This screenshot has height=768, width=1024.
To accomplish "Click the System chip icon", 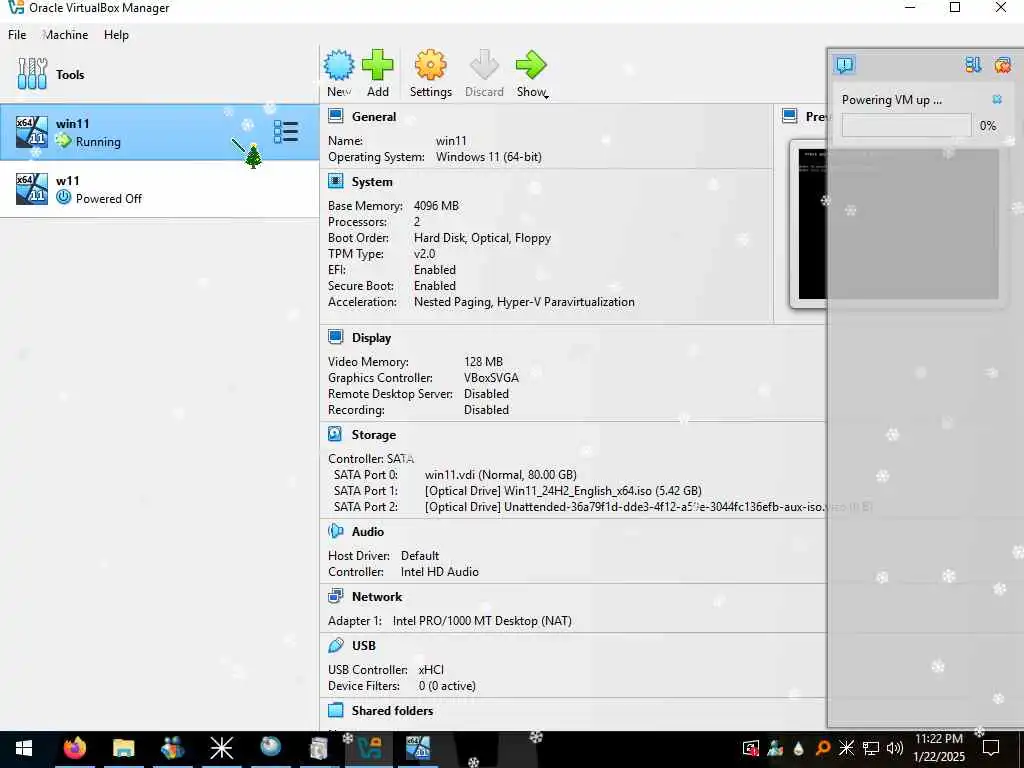I will [336, 181].
